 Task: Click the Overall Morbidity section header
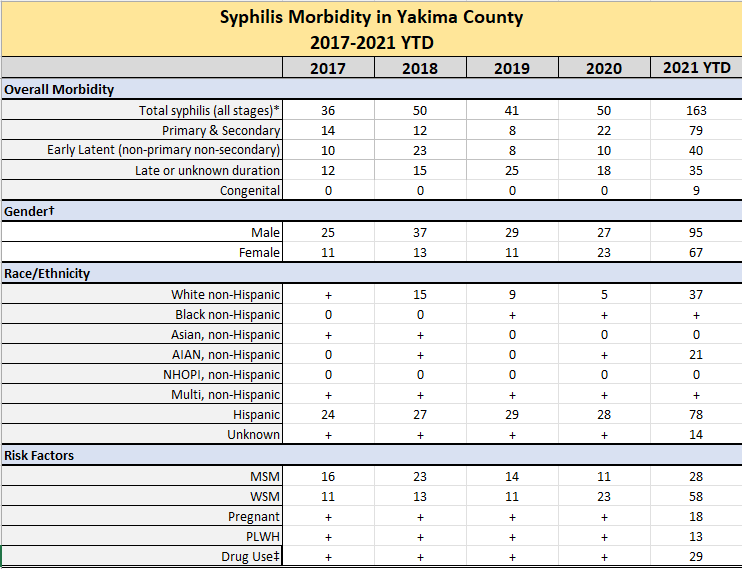point(59,89)
